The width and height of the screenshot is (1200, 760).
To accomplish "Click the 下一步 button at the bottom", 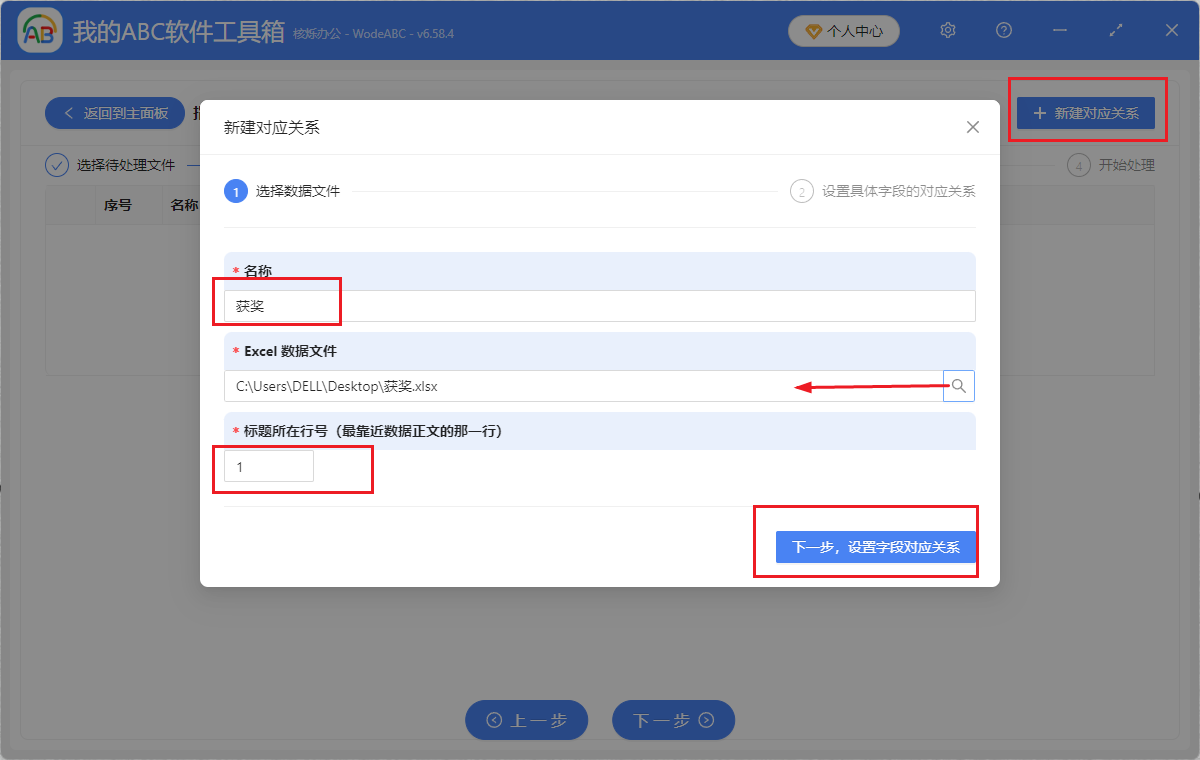I will click(673, 719).
